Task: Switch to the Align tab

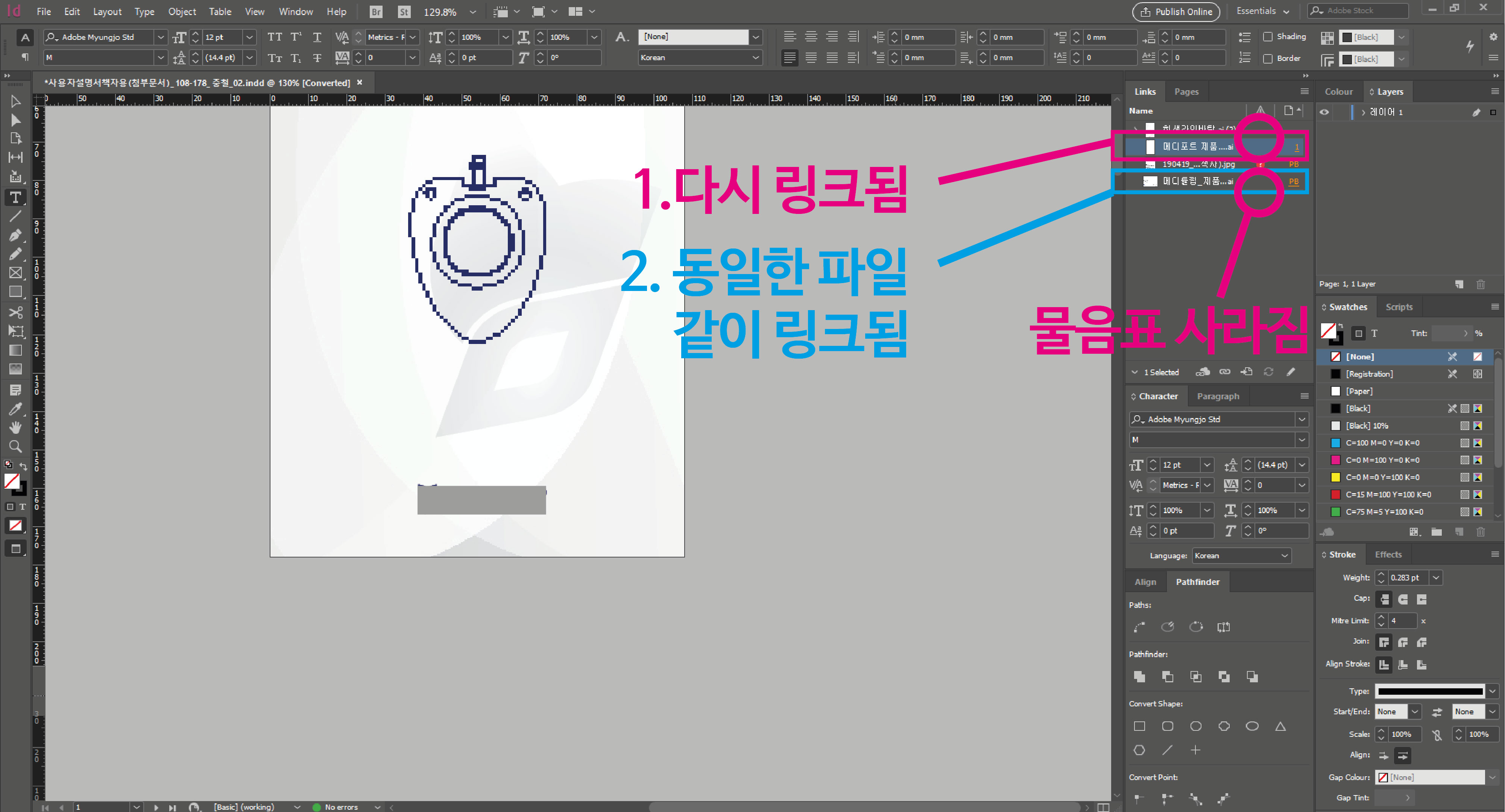Action: [1145, 582]
